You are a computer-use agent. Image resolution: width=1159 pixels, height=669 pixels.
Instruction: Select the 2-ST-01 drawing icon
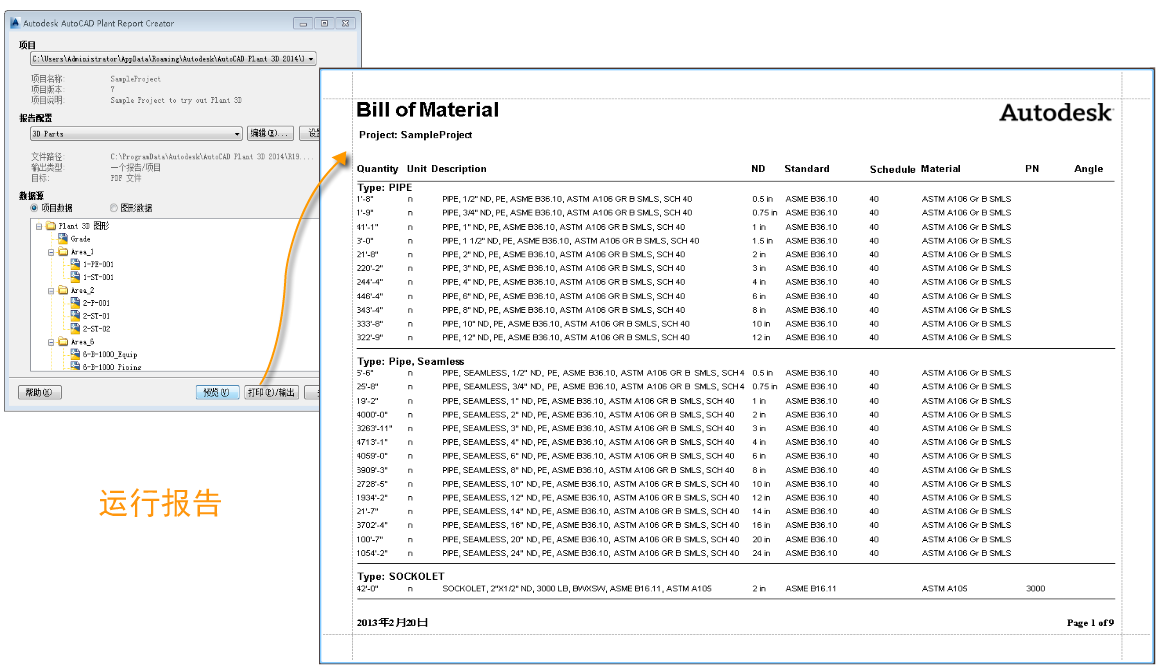tap(75, 316)
